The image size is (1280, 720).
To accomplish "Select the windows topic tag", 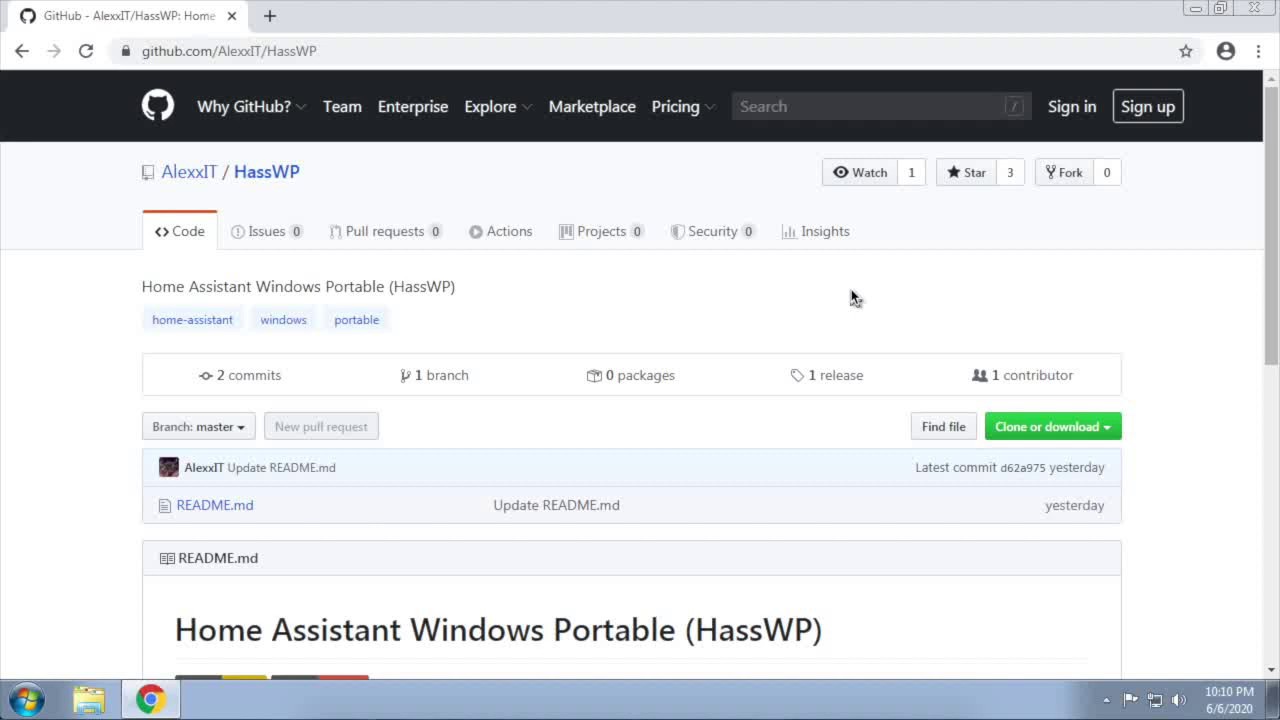I will click(x=283, y=320).
